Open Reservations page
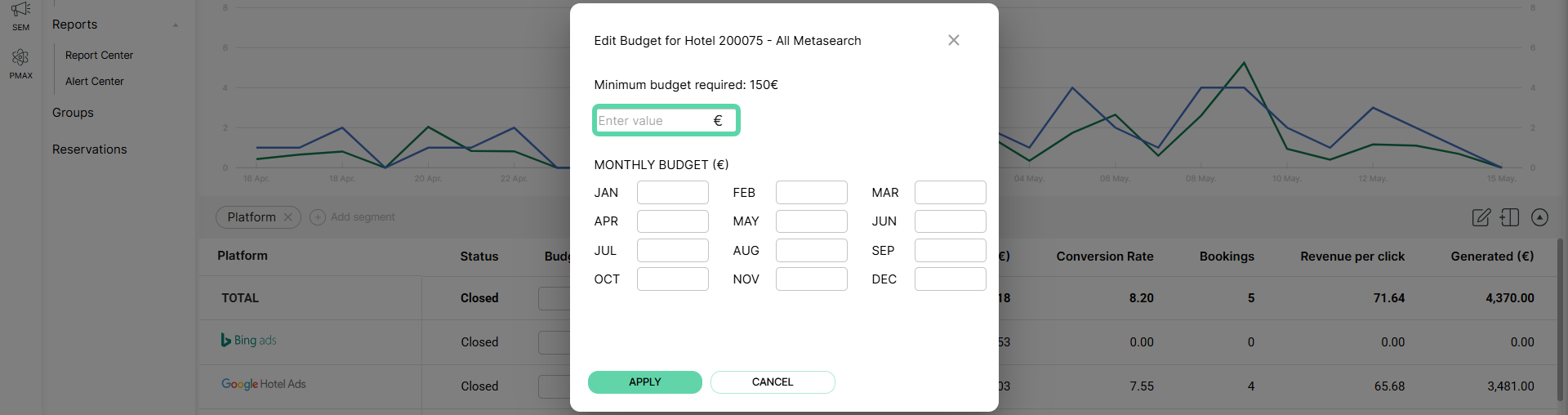This screenshot has width=1568, height=415. click(x=90, y=149)
